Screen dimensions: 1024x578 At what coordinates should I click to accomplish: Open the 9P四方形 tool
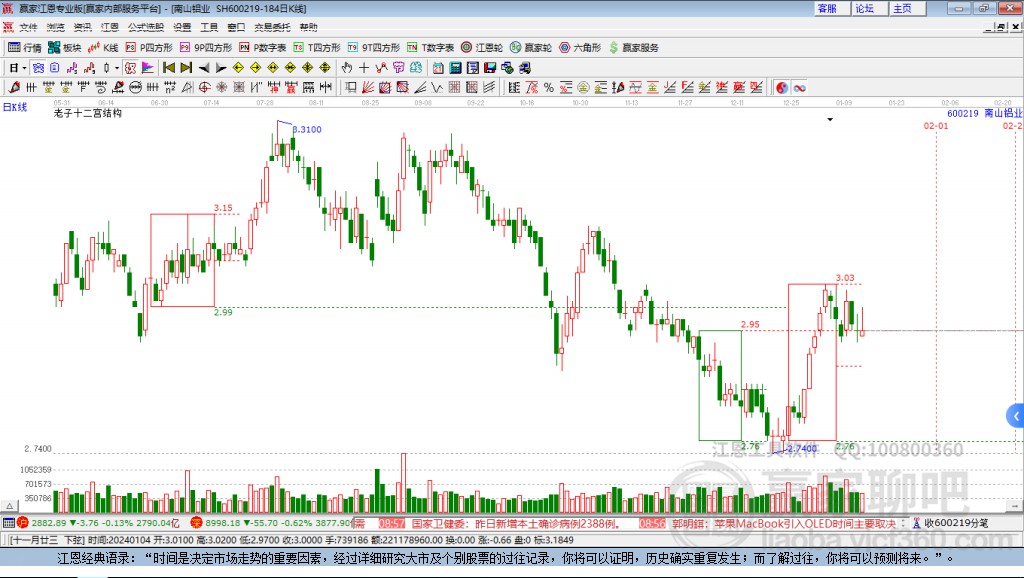206,48
